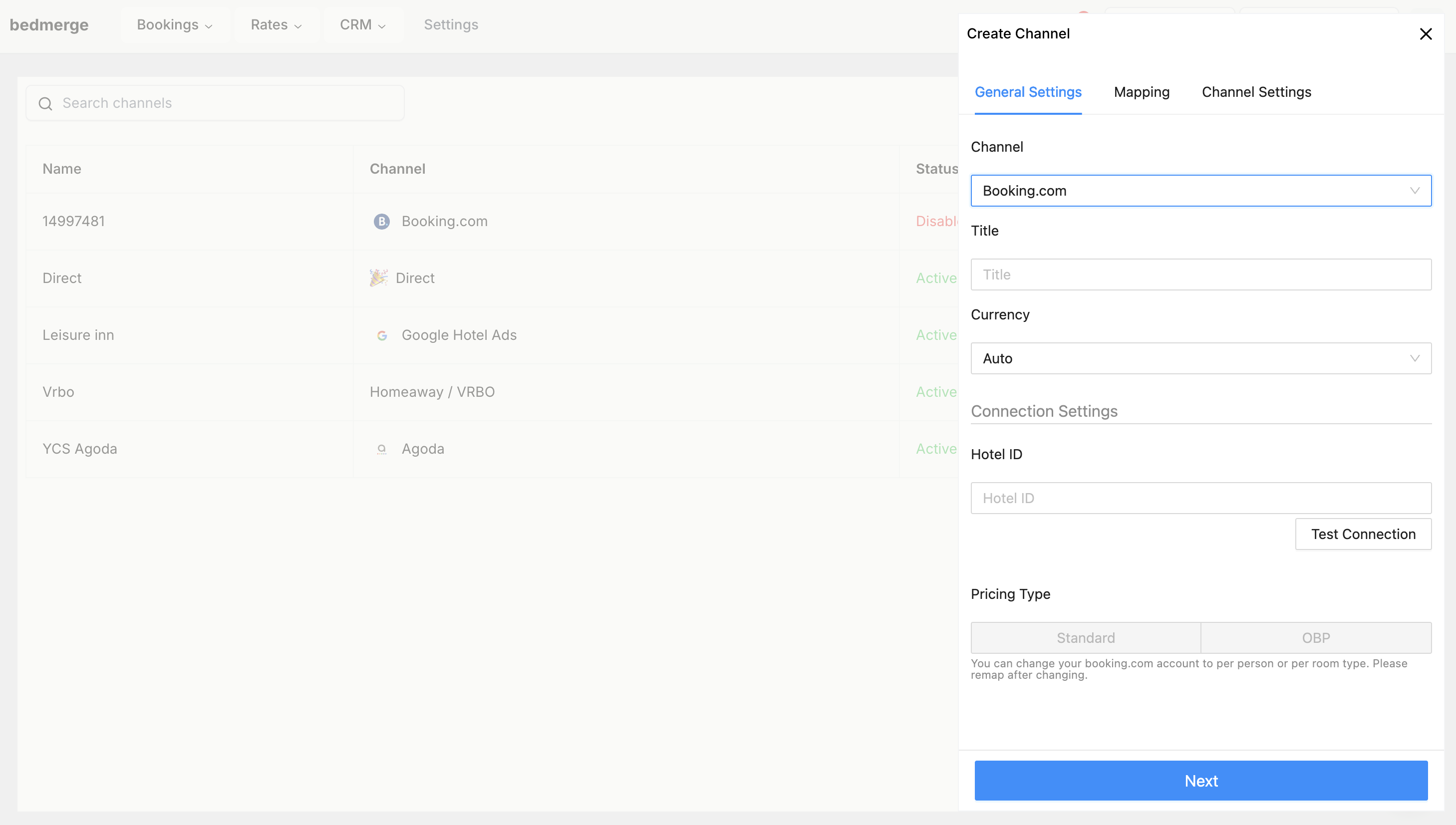Select the Standard pricing type
This screenshot has width=1456, height=825.
click(1085, 637)
